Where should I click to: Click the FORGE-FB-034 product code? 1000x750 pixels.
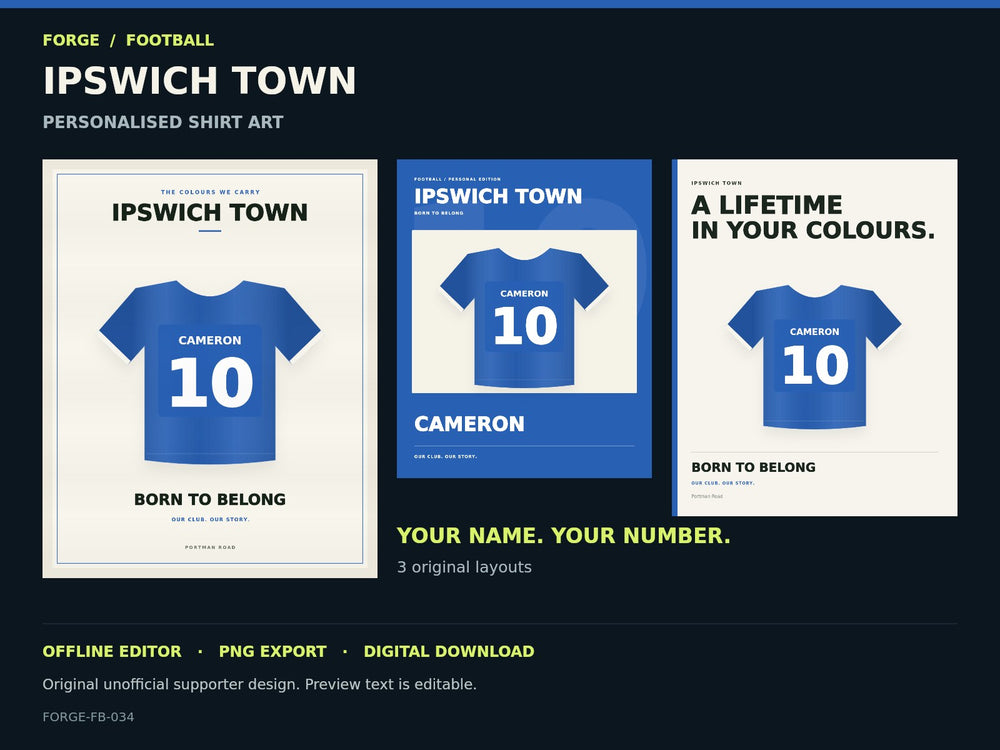pyautogui.click(x=88, y=717)
